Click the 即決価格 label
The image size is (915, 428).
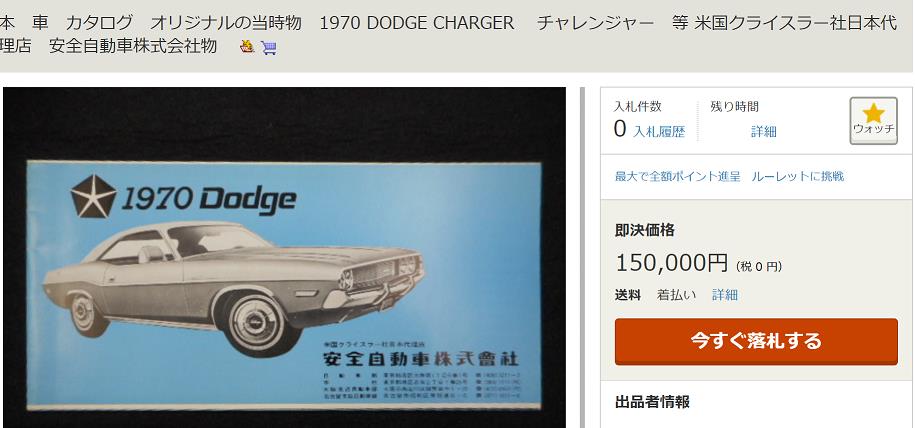[x=644, y=230]
